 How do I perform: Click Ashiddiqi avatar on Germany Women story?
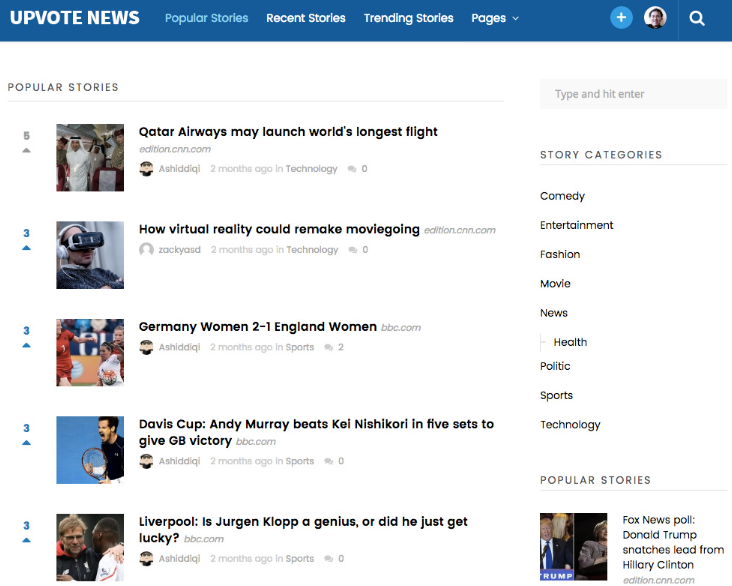[147, 347]
